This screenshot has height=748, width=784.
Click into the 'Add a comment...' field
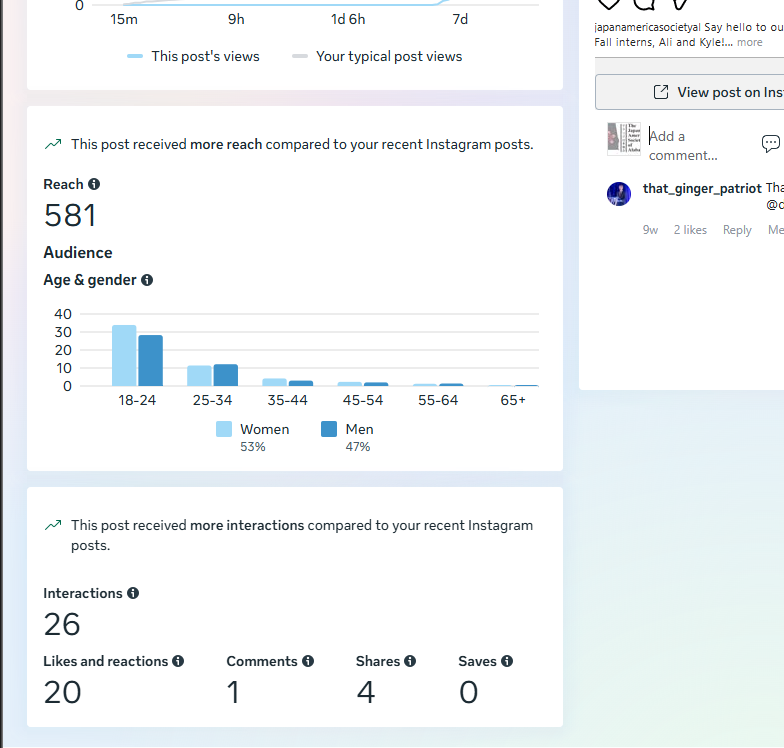point(690,145)
